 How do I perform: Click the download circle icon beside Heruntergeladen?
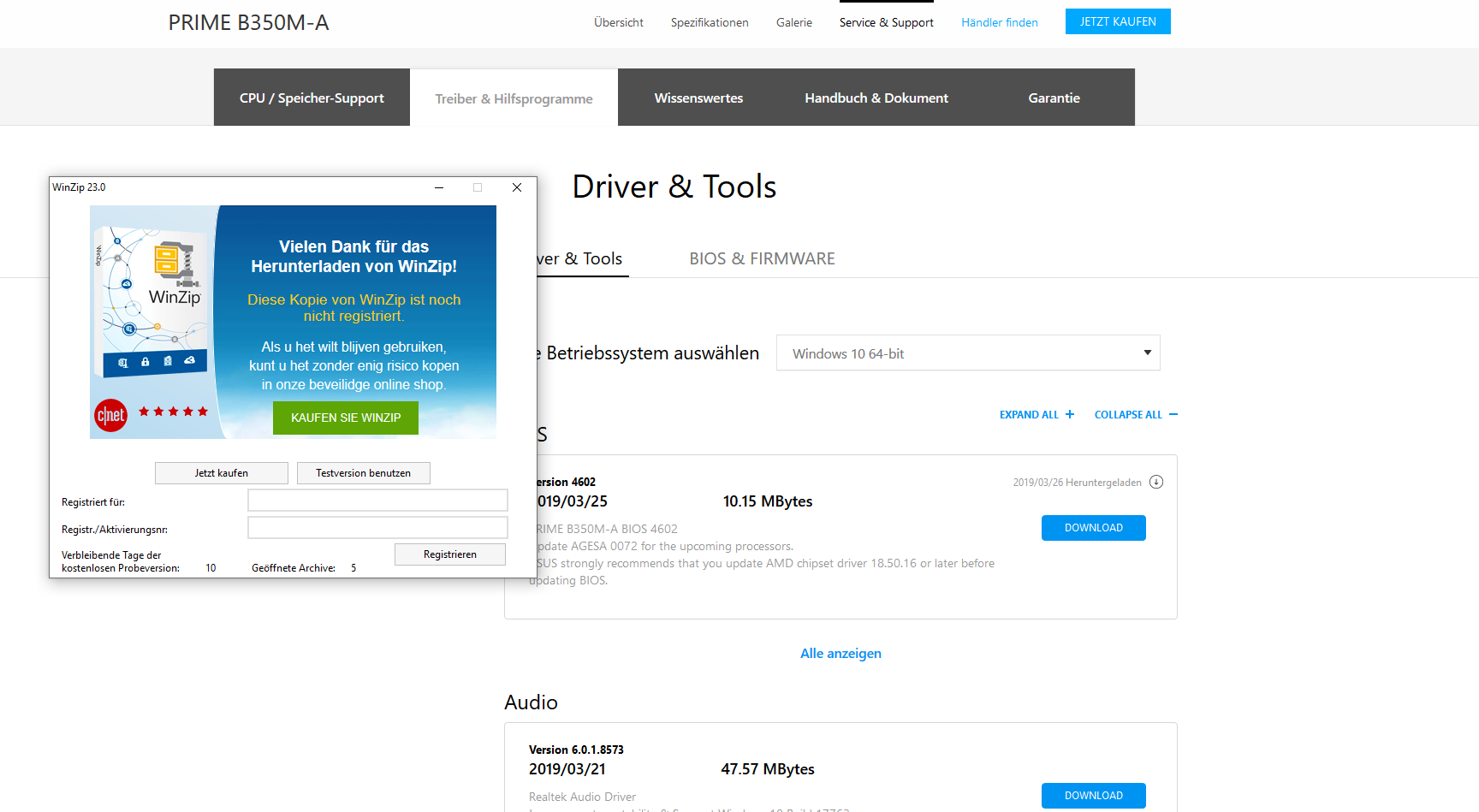pyautogui.click(x=1156, y=482)
